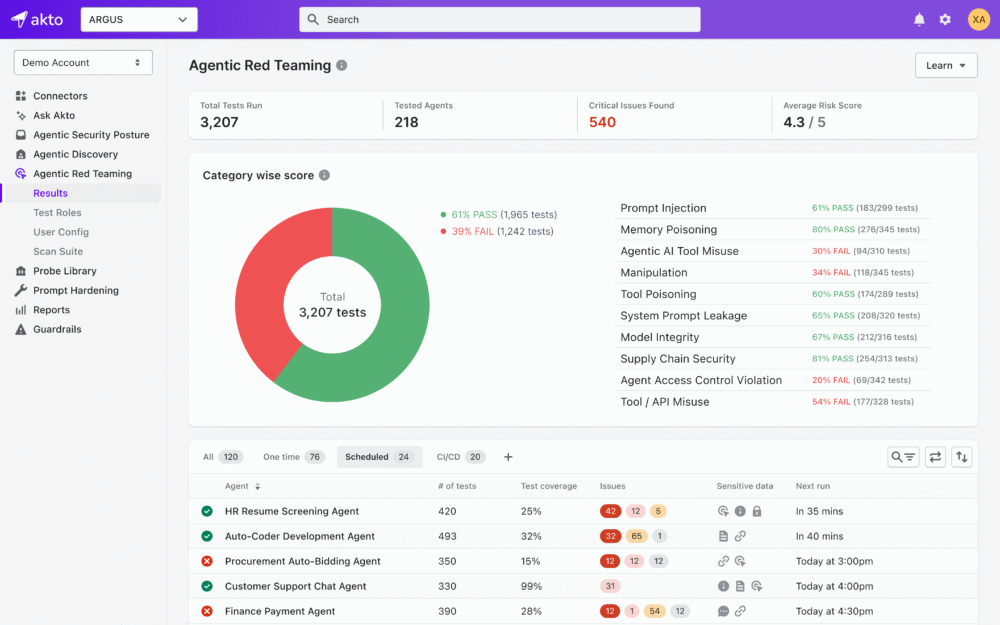This screenshot has height=625, width=1000.
Task: Click the Agentic Red Teaming sidebar icon
Action: (x=21, y=173)
